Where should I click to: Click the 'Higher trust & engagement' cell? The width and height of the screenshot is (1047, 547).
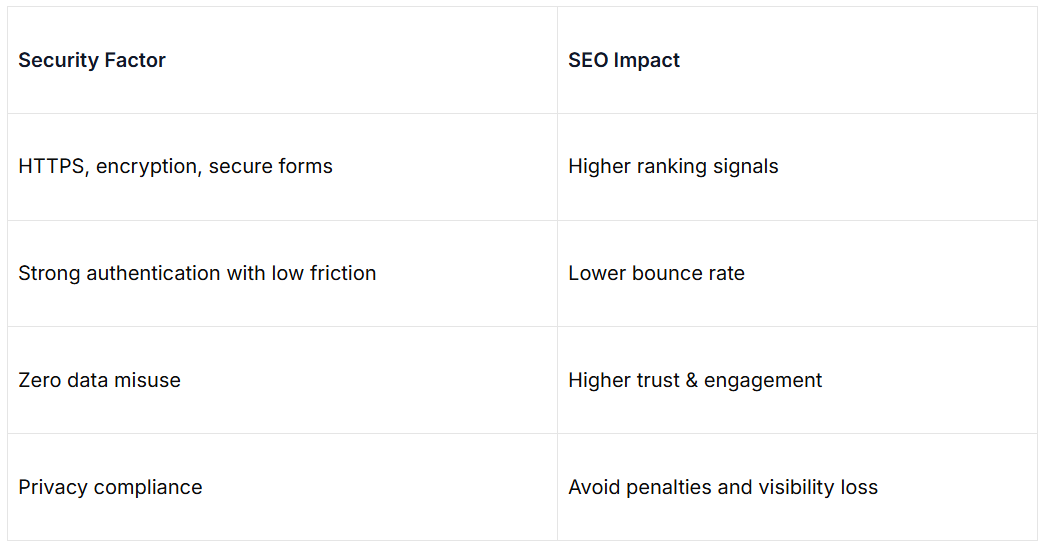click(x=695, y=380)
